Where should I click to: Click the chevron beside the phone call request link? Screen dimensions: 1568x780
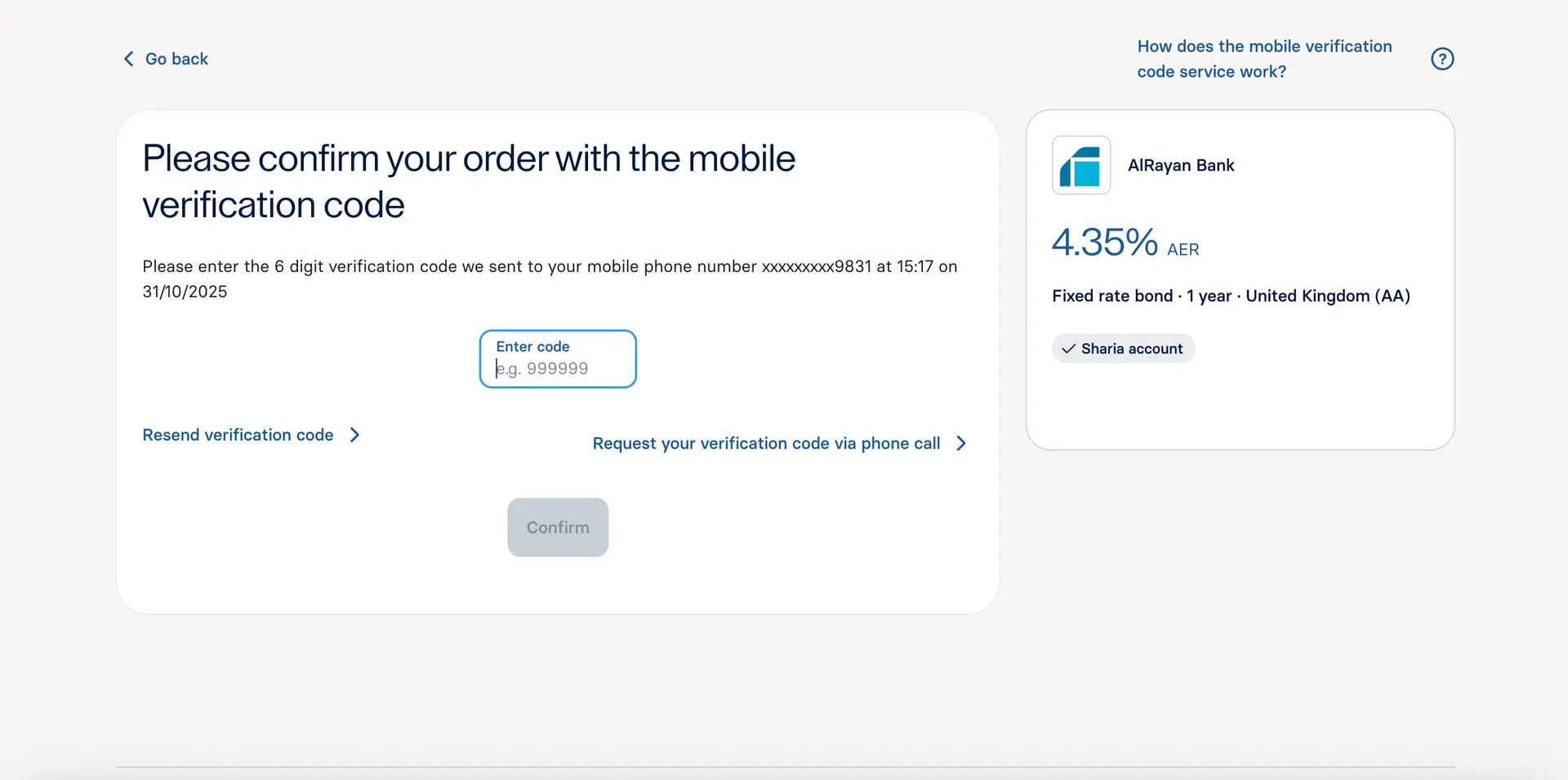[961, 443]
